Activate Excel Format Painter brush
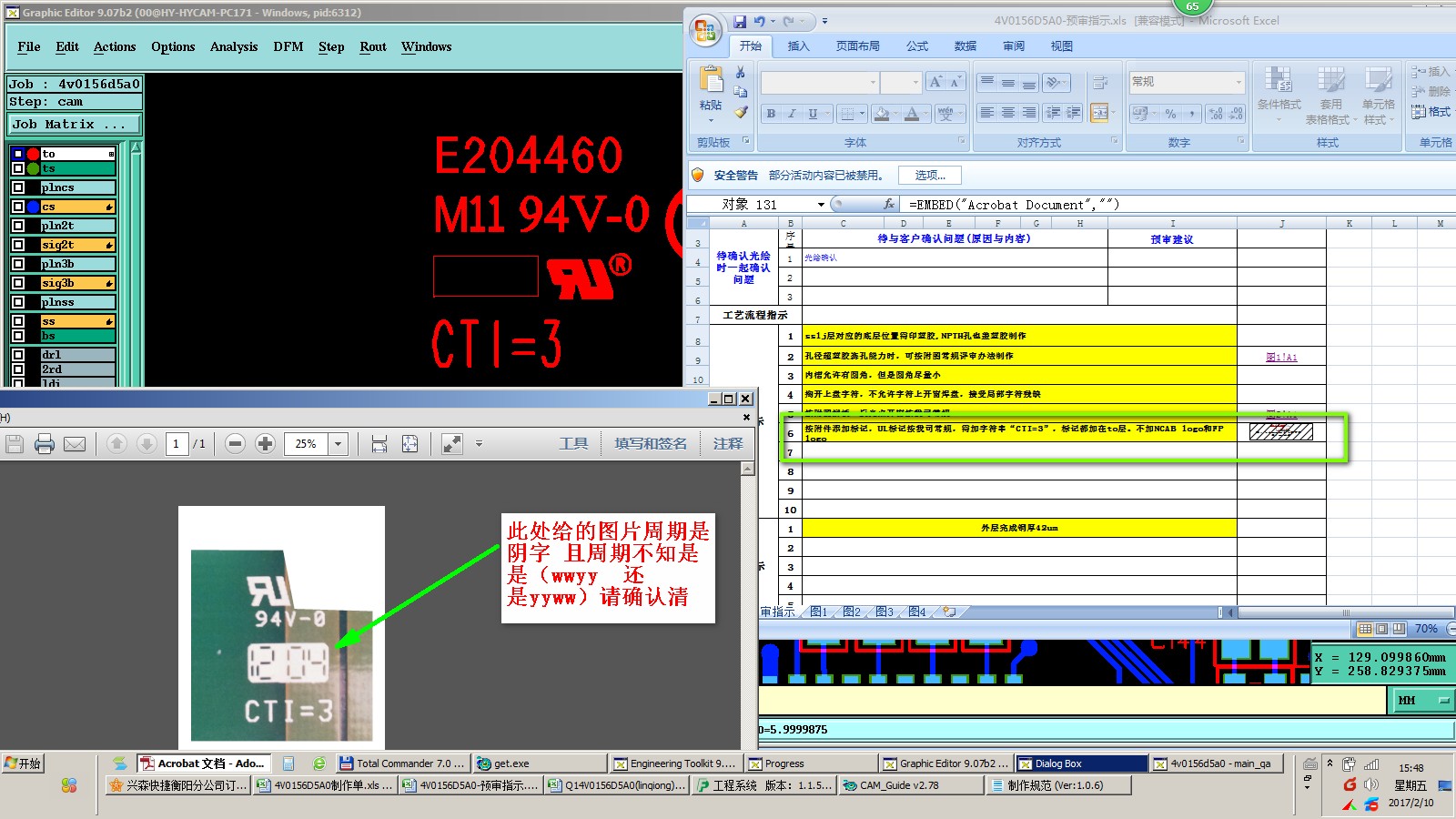1456x819 pixels. coord(741,112)
